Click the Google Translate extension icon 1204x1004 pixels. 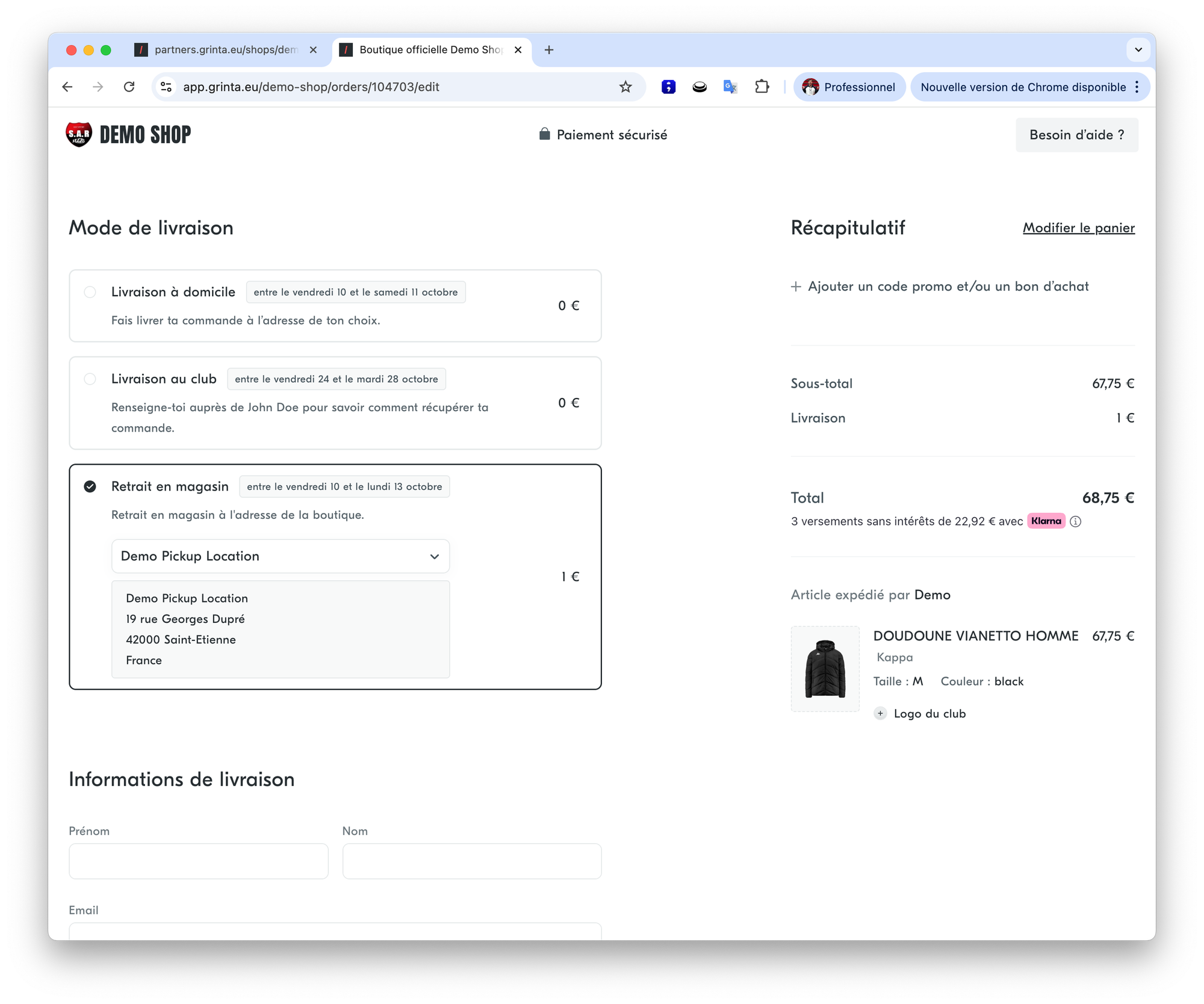coord(730,87)
